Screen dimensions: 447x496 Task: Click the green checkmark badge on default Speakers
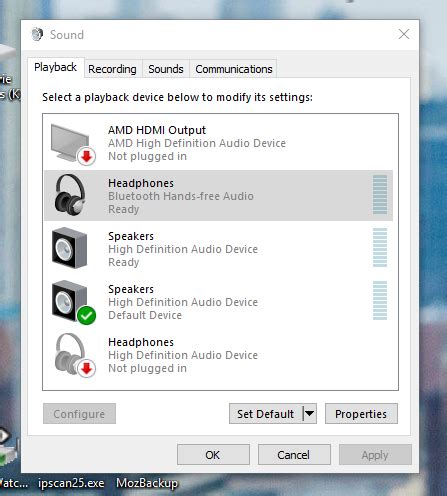click(87, 315)
